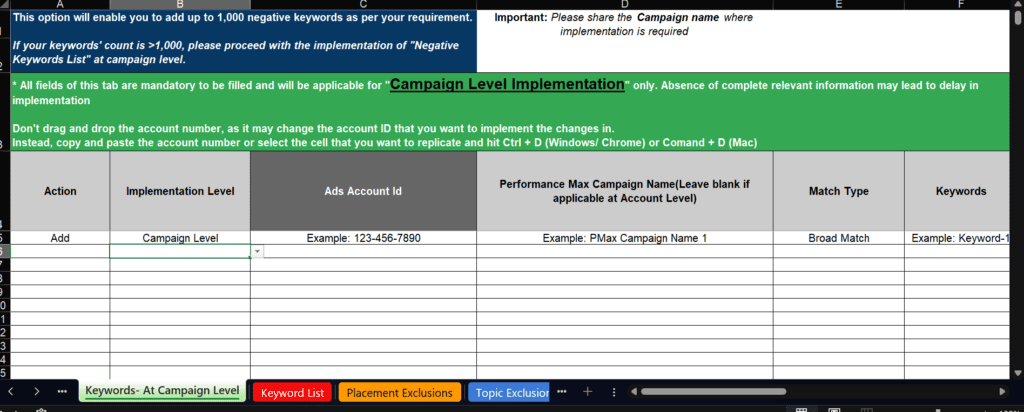Select column D header
1024x412 pixels.
tap(625, 5)
